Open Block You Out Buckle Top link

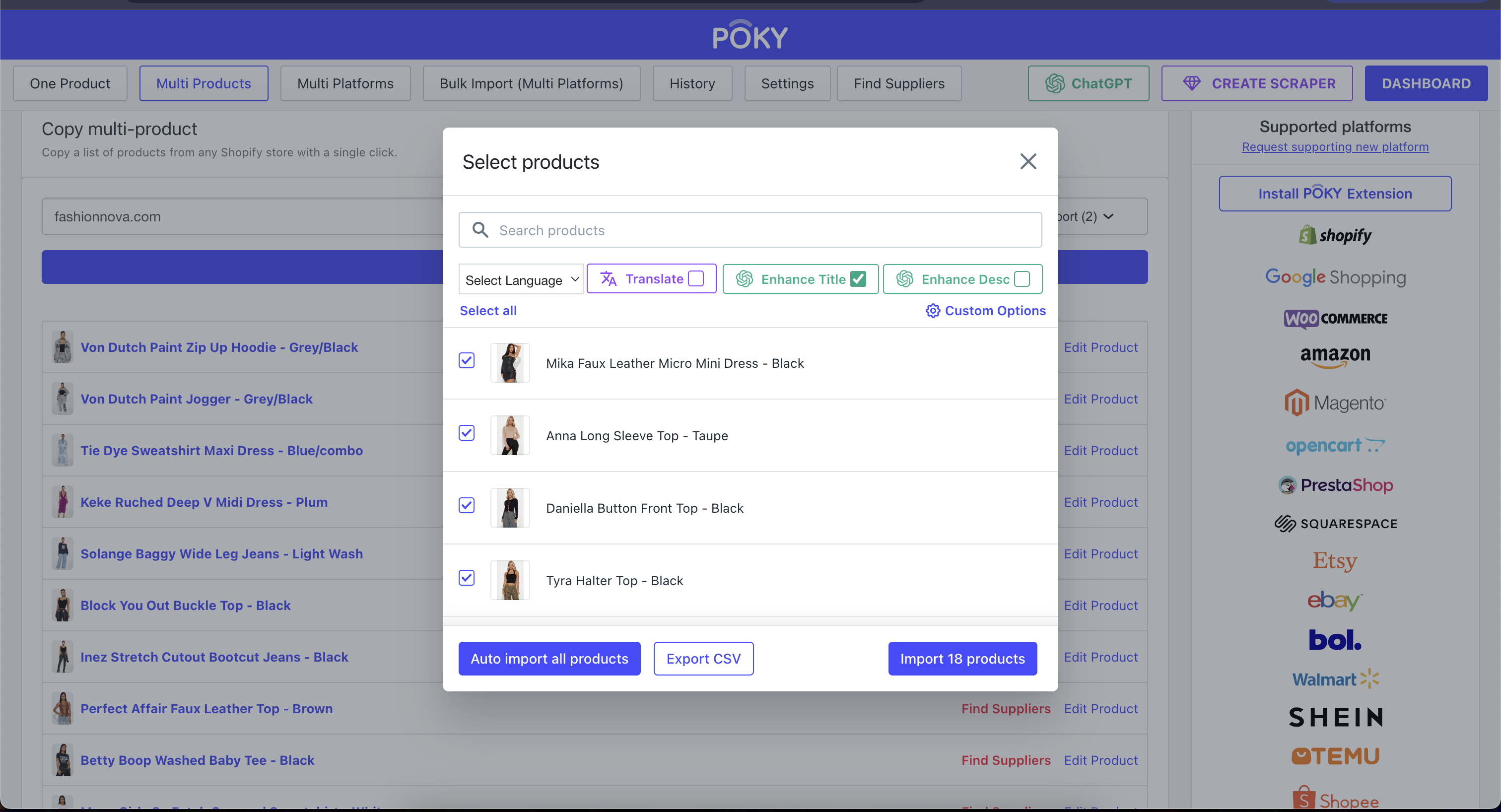(x=185, y=605)
